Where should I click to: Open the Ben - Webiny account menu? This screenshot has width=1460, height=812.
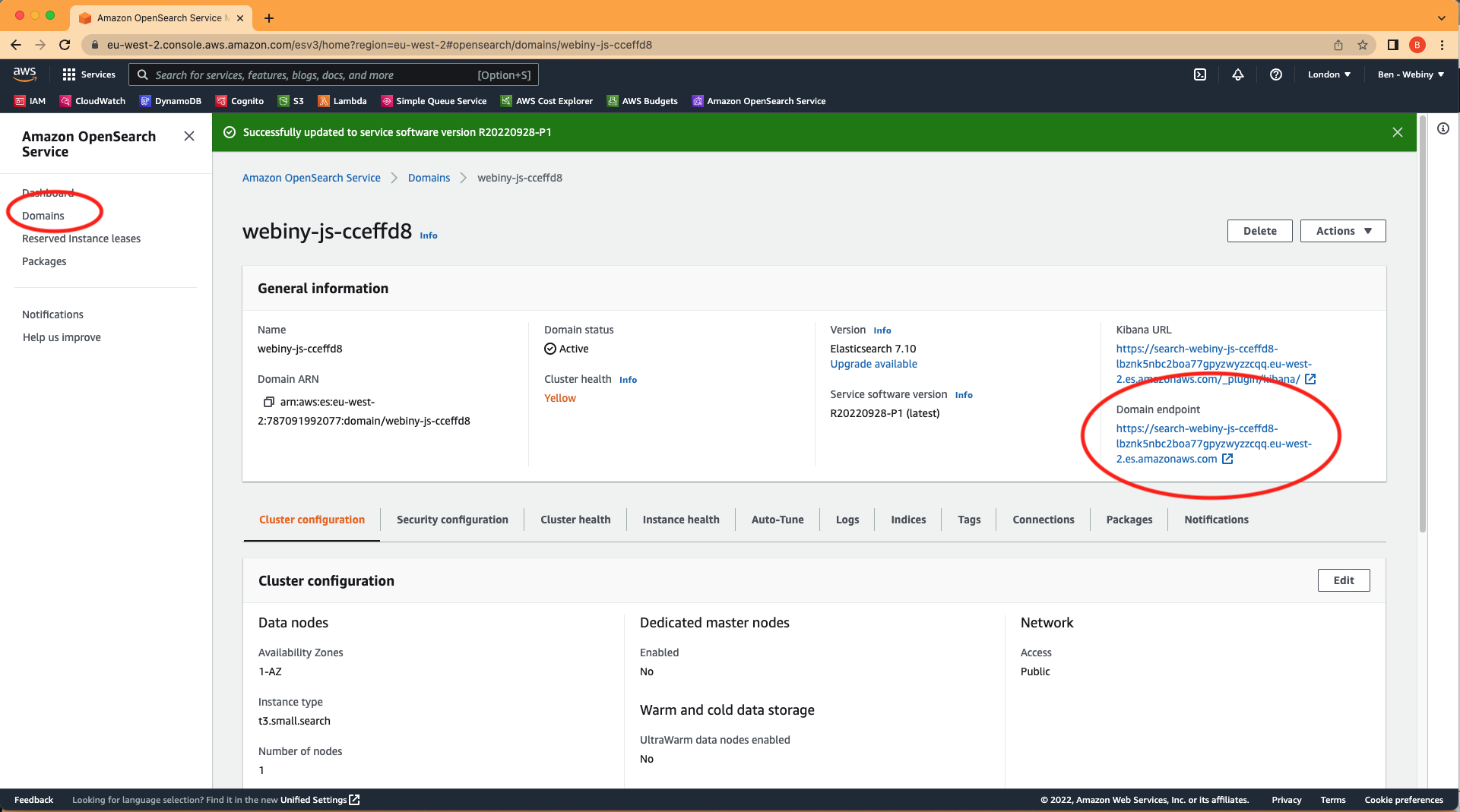(1410, 74)
